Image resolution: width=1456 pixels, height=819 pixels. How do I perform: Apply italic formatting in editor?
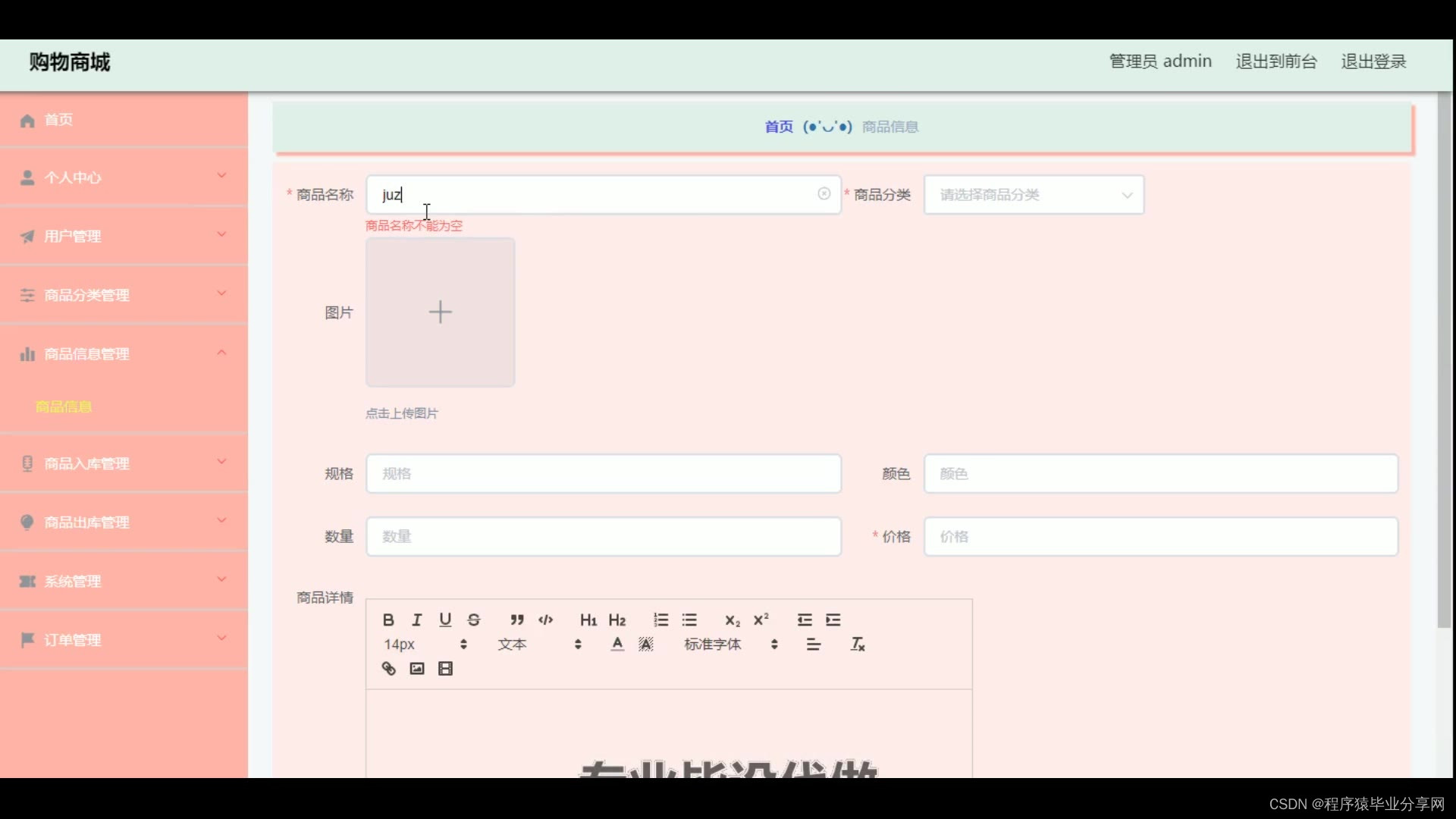click(416, 620)
